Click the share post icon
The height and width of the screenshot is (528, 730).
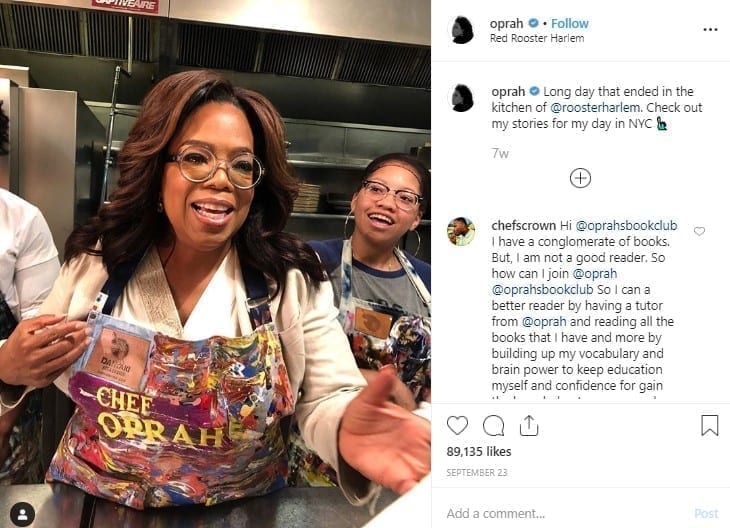529,426
